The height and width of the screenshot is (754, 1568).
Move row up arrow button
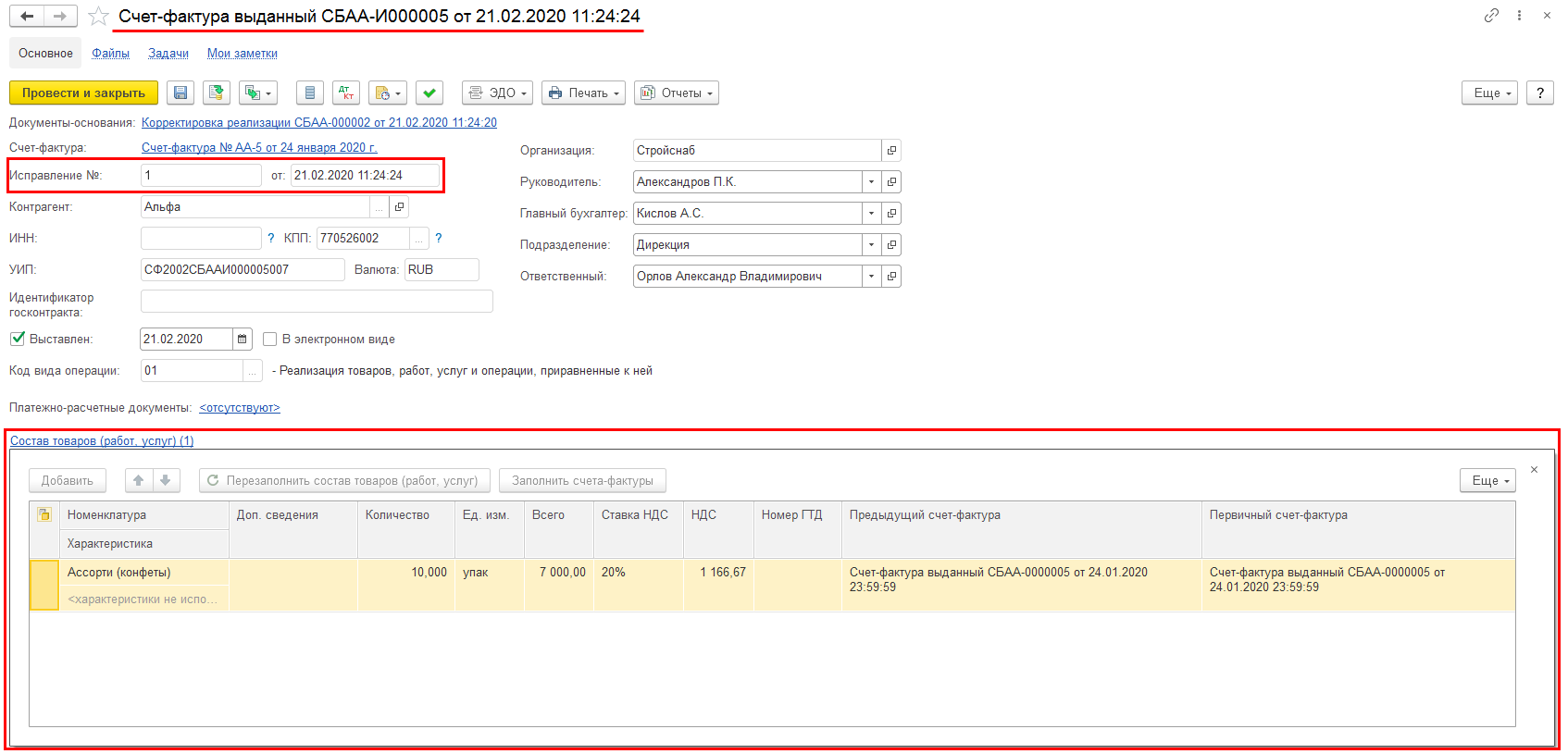tap(138, 480)
